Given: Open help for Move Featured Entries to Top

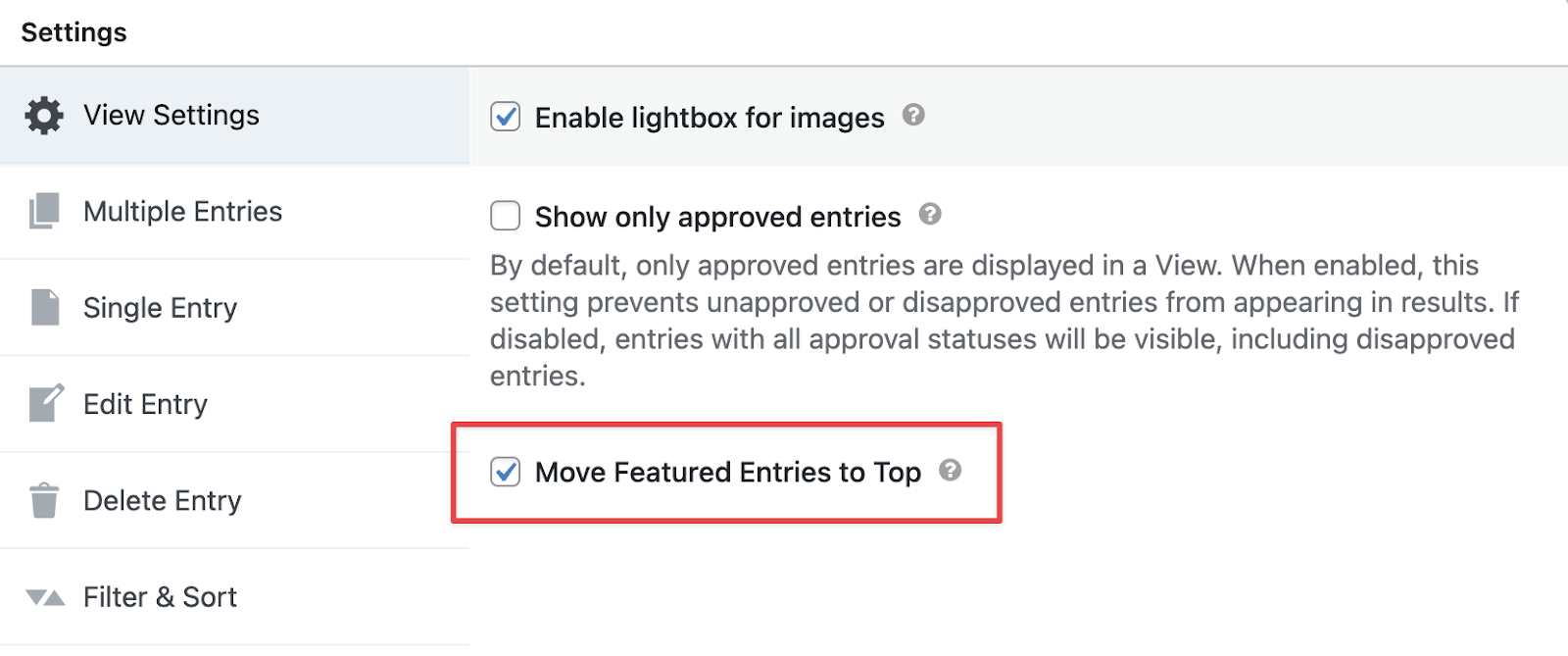Looking at the screenshot, I should (x=952, y=471).
